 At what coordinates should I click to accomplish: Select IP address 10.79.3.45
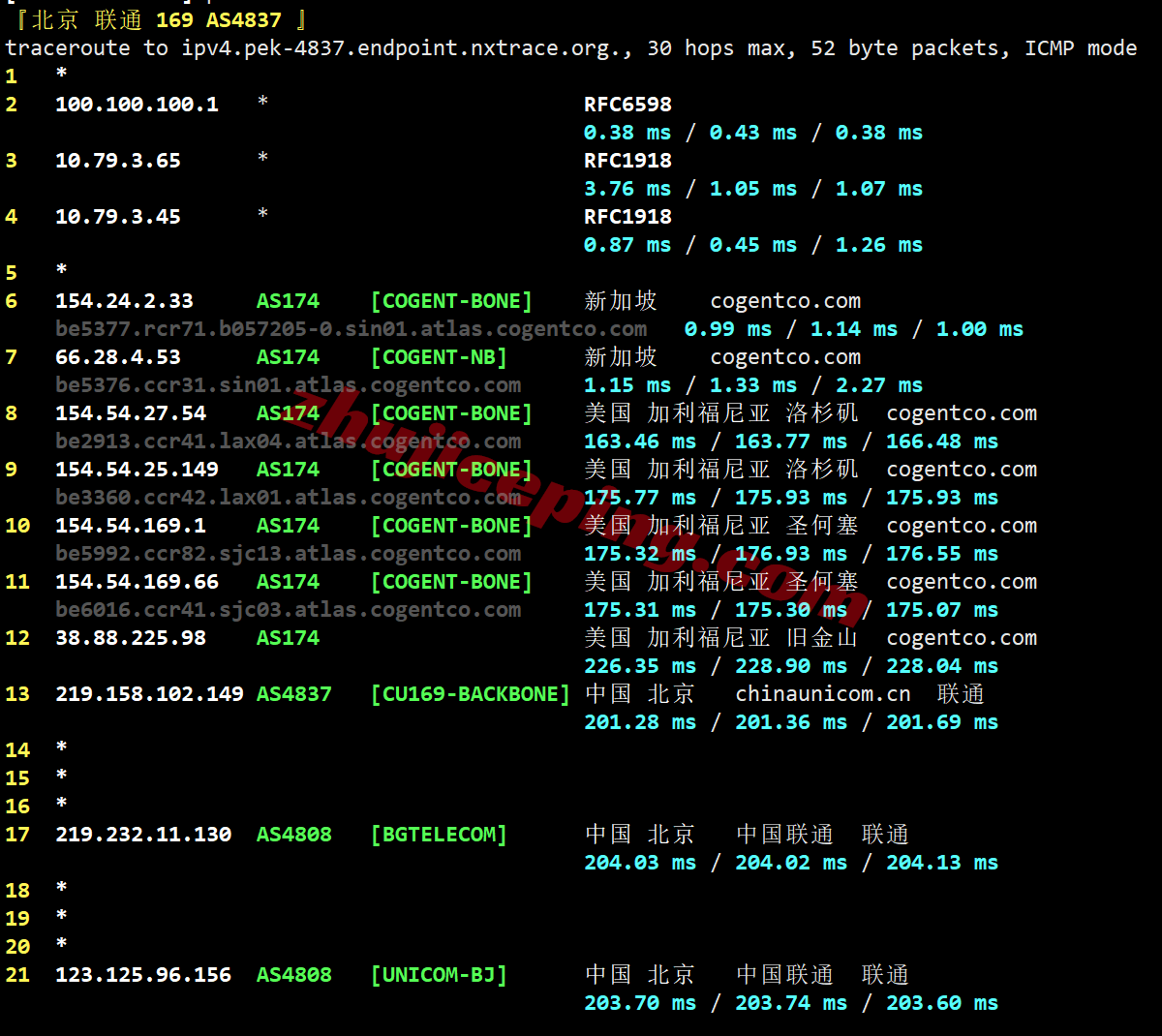[118, 217]
